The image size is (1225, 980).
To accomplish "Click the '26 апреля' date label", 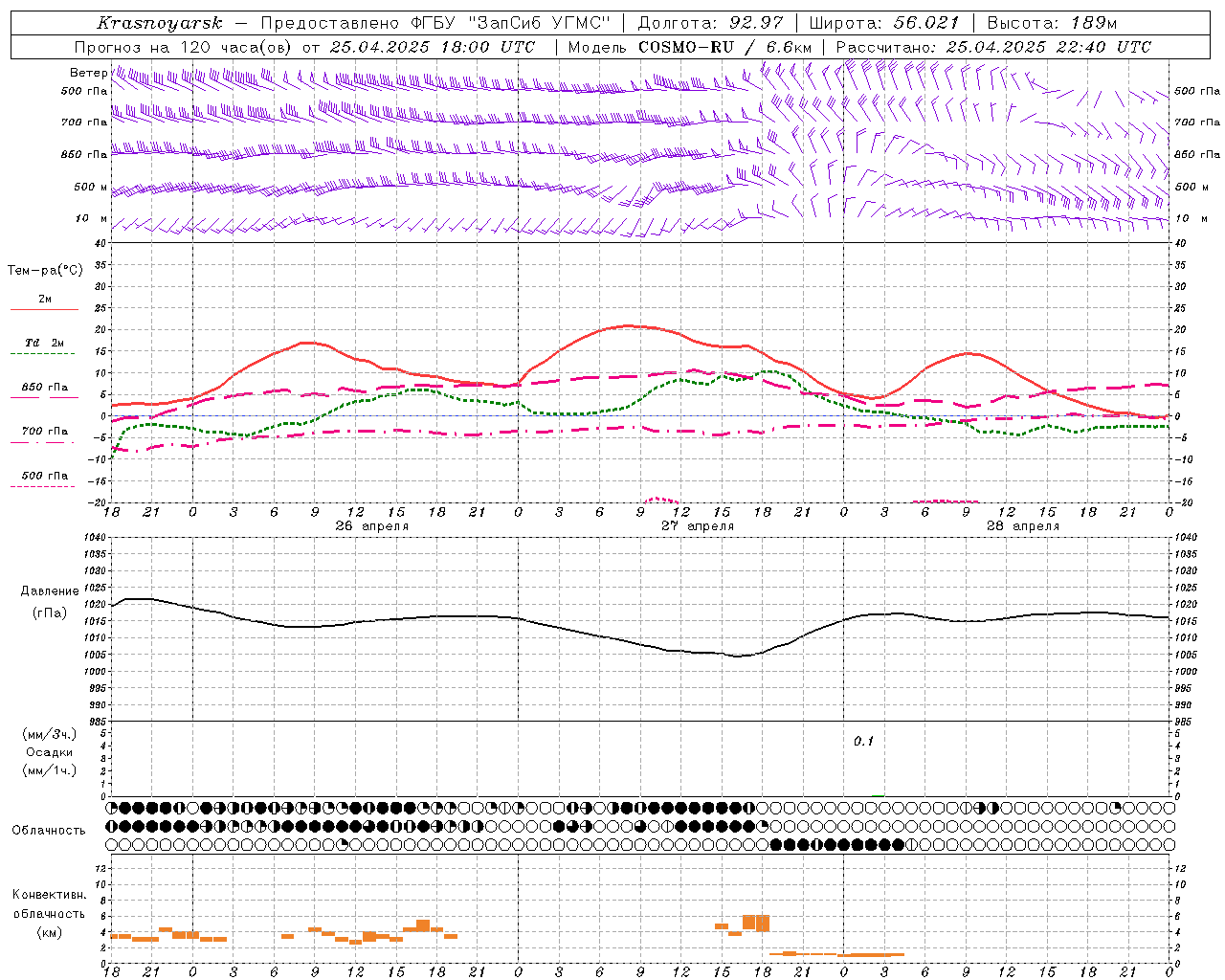I will pyautogui.click(x=371, y=526).
